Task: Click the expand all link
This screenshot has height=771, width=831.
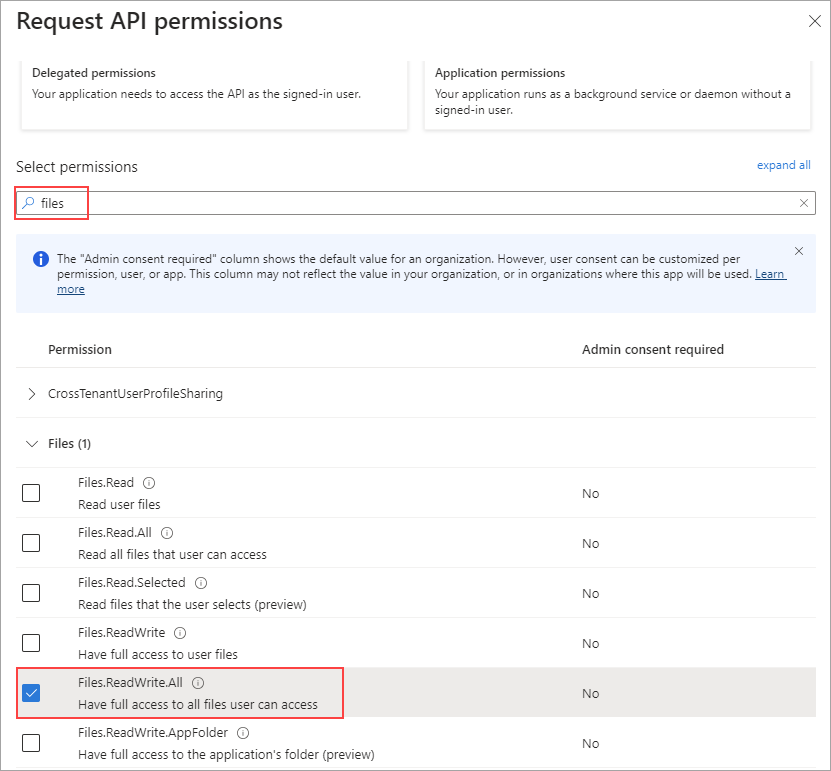Action: tap(784, 164)
